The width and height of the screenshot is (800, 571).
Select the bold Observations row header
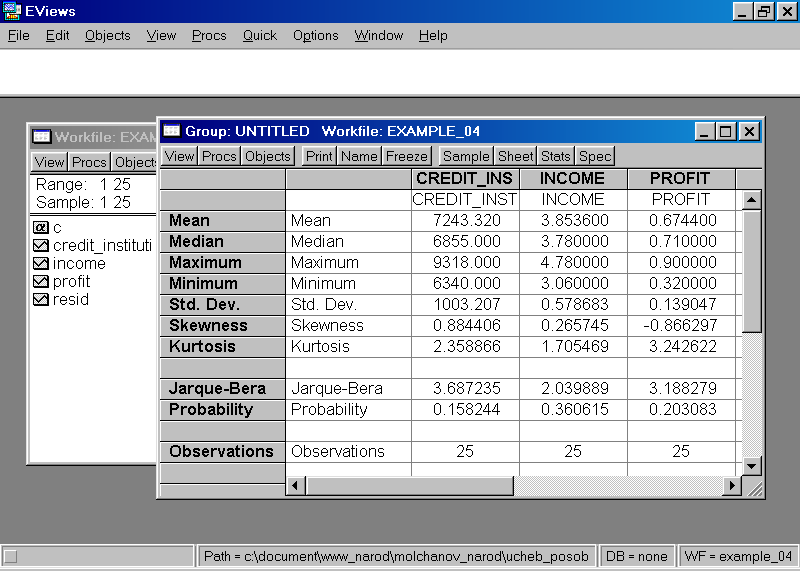tap(222, 451)
